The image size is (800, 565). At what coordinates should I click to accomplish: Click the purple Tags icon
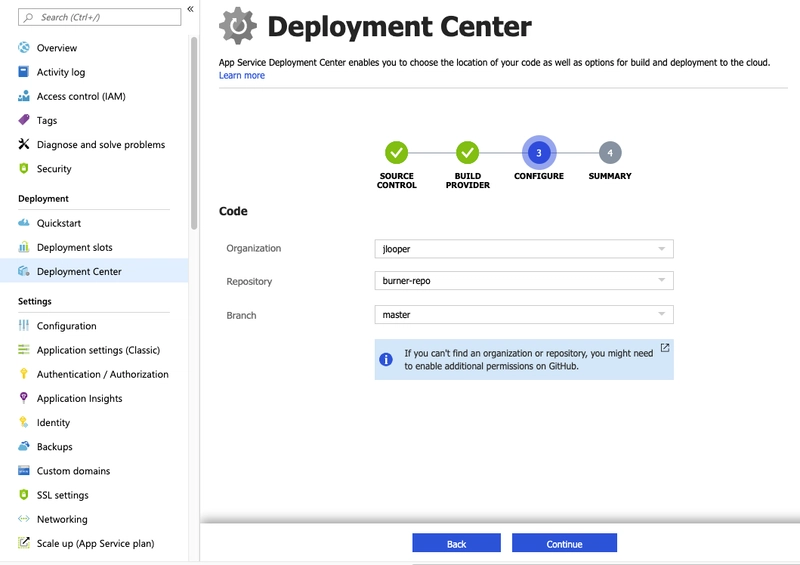pos(23,120)
